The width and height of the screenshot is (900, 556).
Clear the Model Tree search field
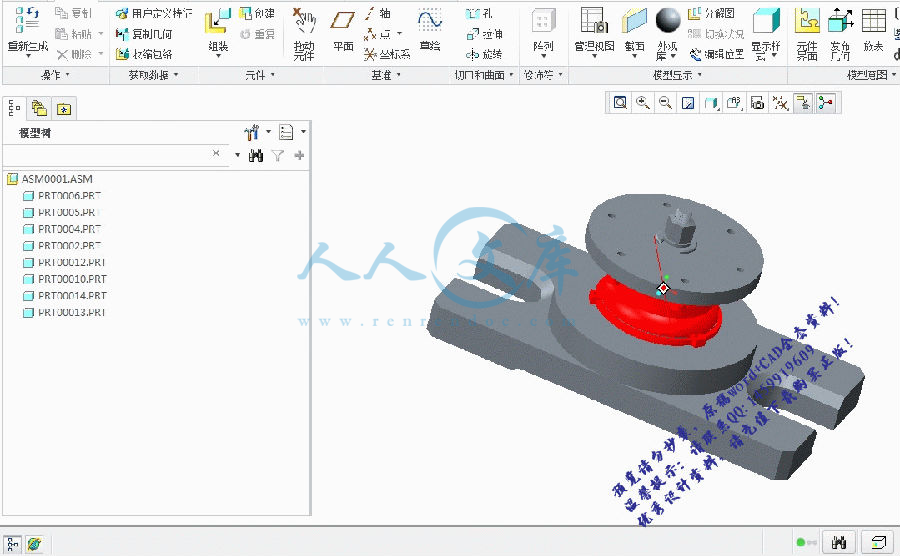tap(216, 153)
